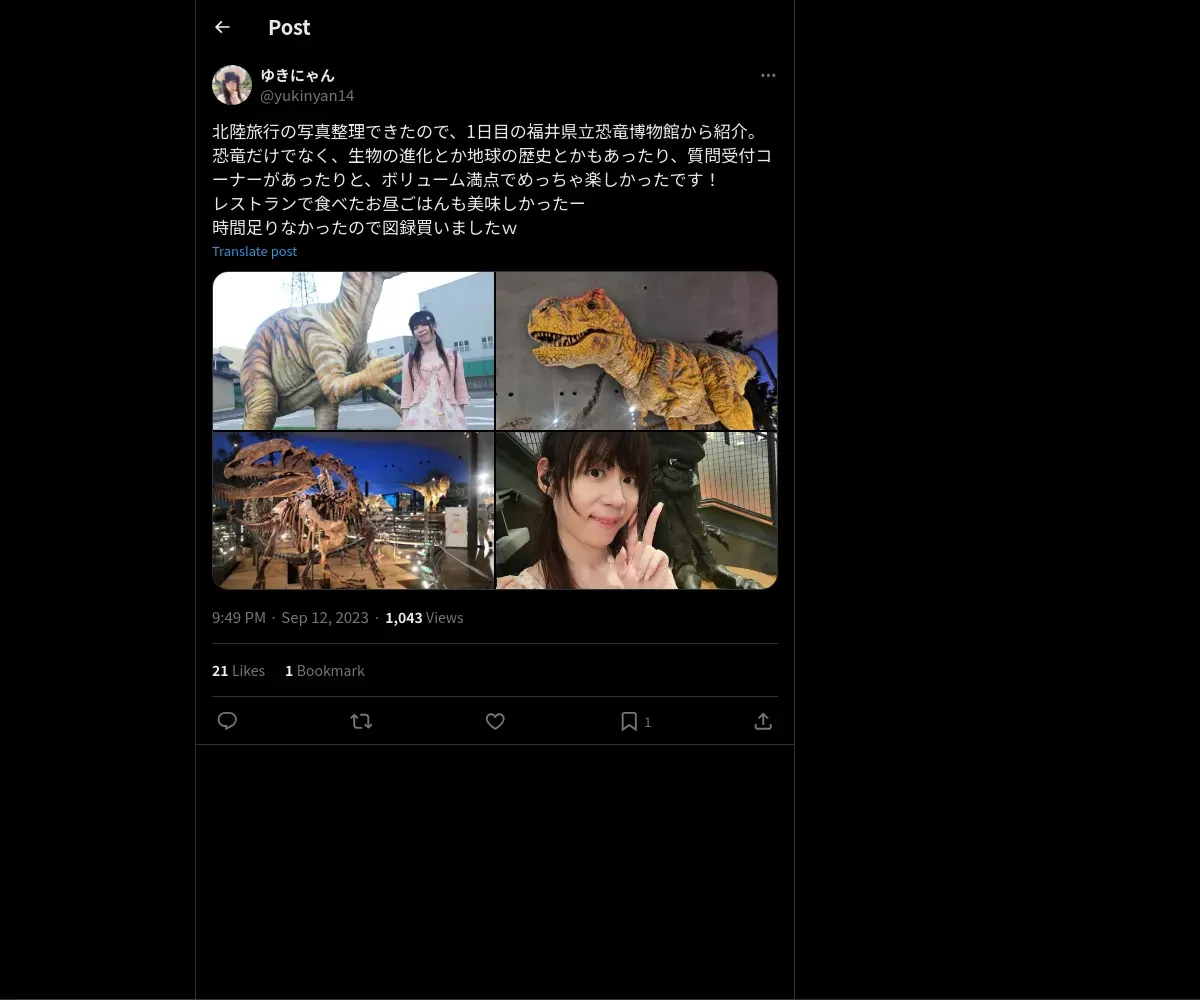
Task: Open display name ゆきにゃん
Action: click(x=298, y=75)
